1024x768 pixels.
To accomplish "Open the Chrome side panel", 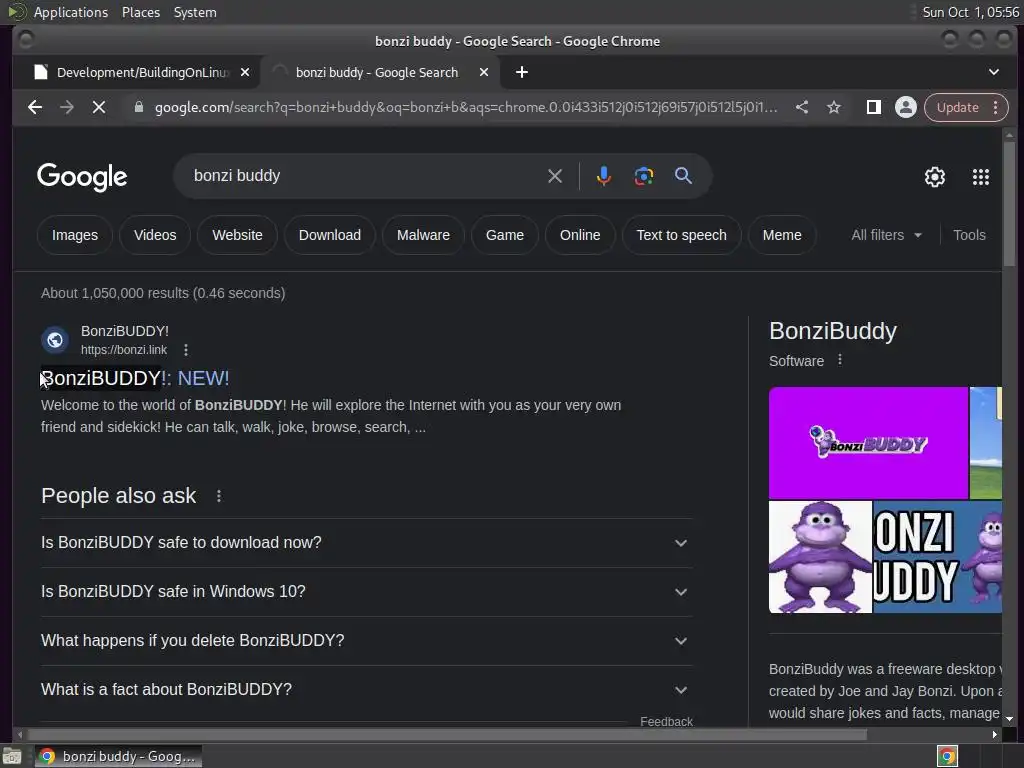I will coord(873,107).
